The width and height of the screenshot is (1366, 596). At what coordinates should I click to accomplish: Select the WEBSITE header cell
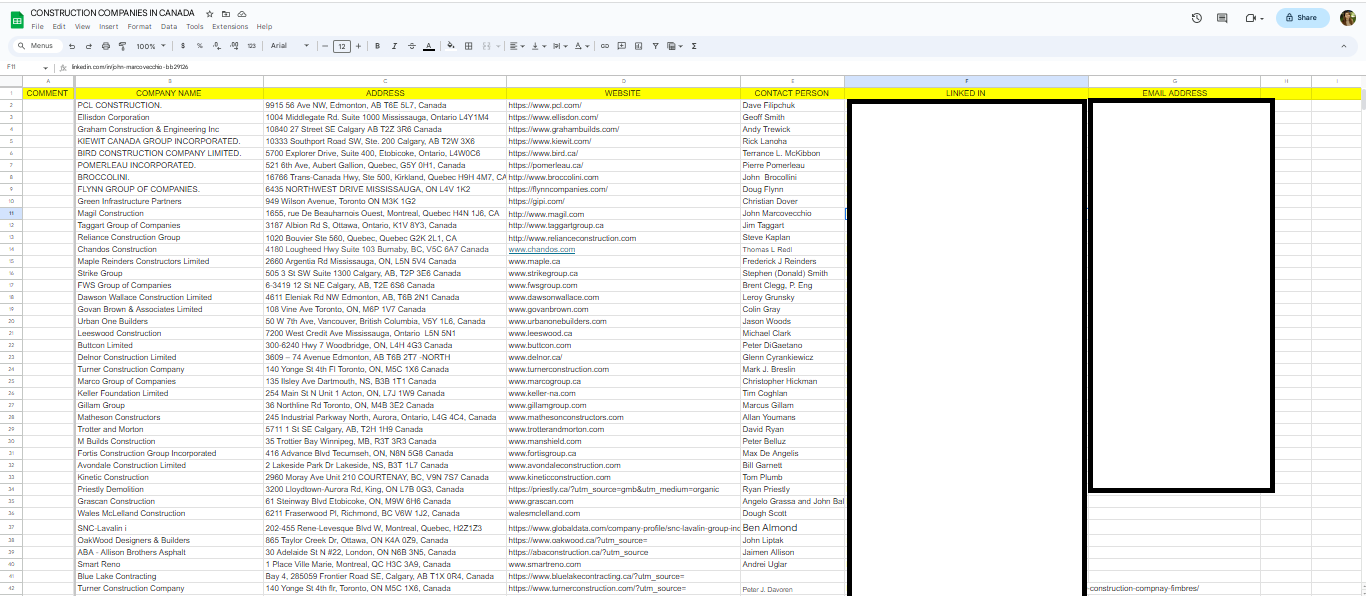pos(623,93)
